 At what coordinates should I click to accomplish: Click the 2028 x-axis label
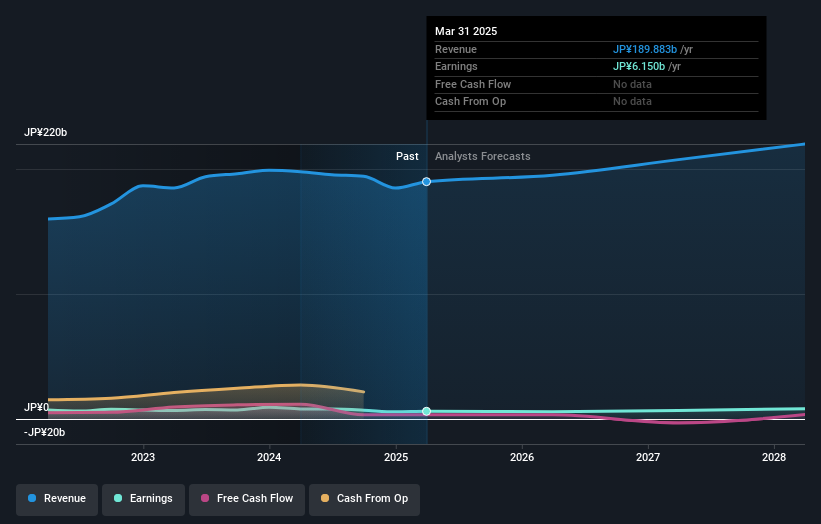pos(774,458)
